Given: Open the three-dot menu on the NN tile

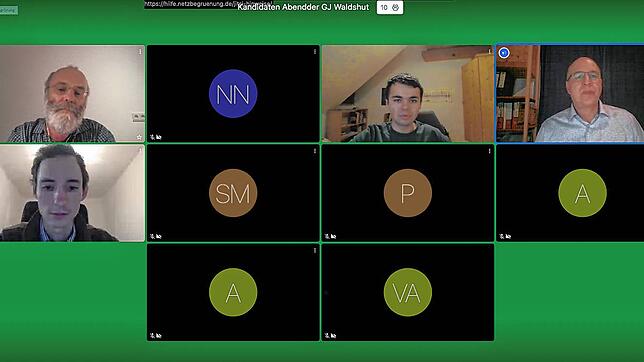Looking at the screenshot, I should [315, 52].
